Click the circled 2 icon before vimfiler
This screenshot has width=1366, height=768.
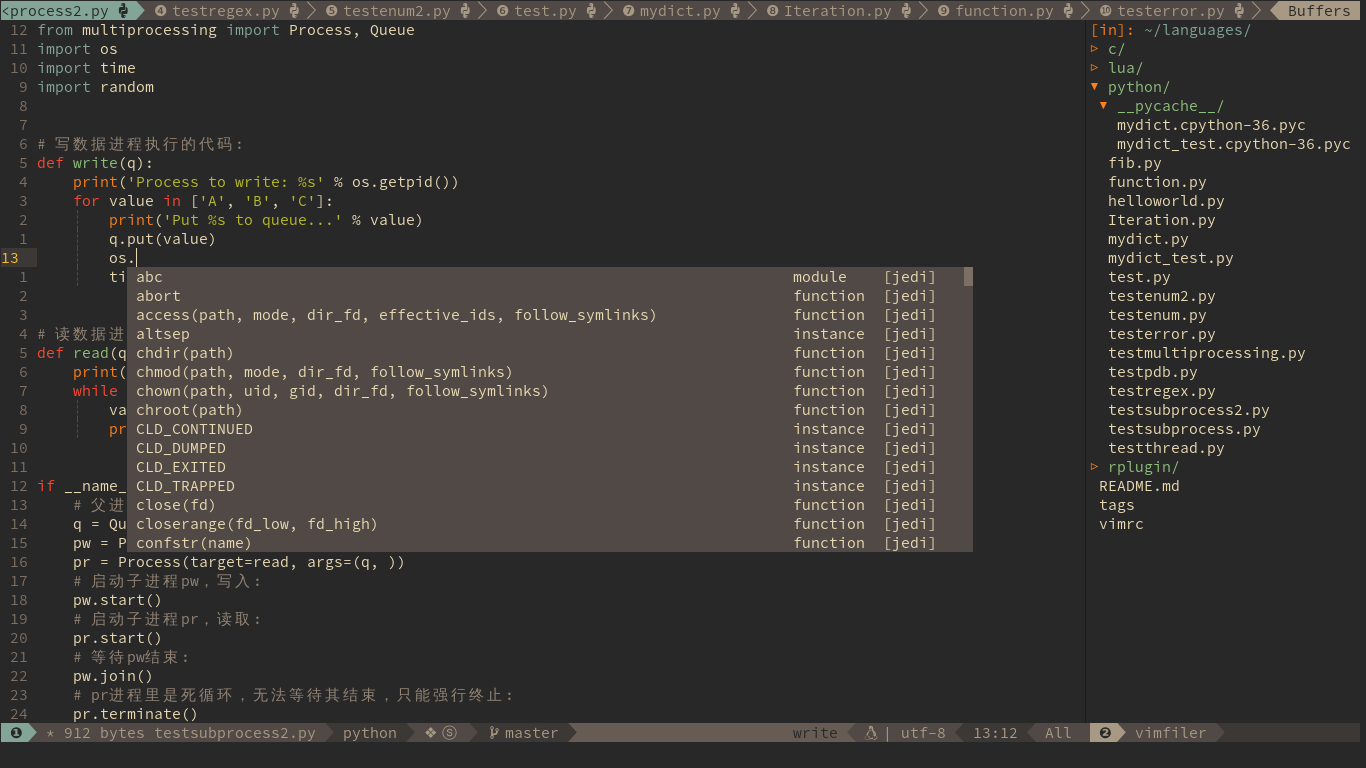(x=1106, y=732)
